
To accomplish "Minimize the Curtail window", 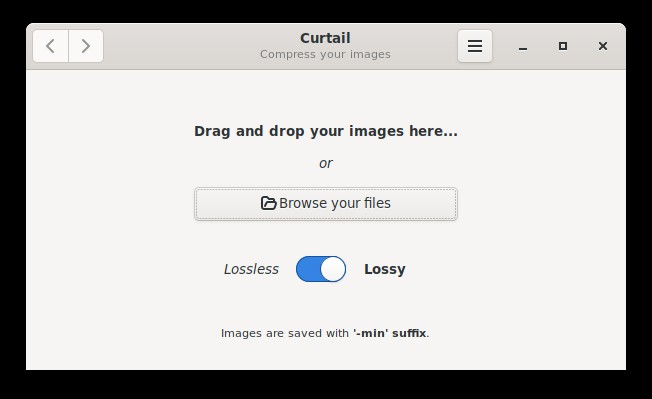I will tap(523, 46).
